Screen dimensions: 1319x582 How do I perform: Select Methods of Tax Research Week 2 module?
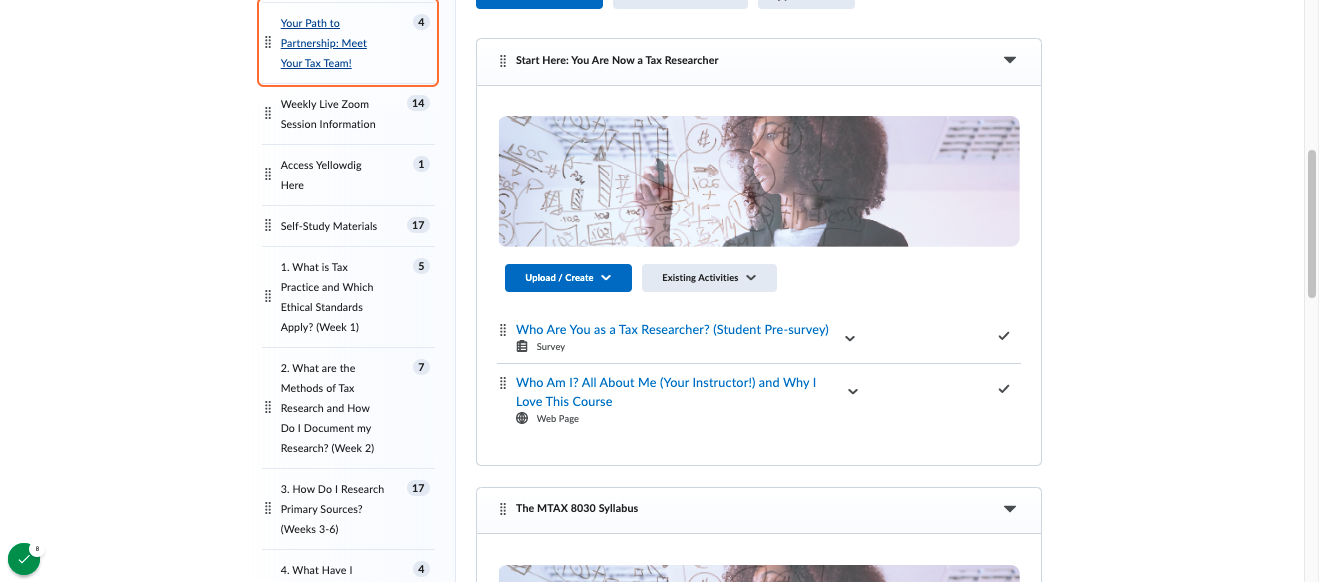(327, 408)
